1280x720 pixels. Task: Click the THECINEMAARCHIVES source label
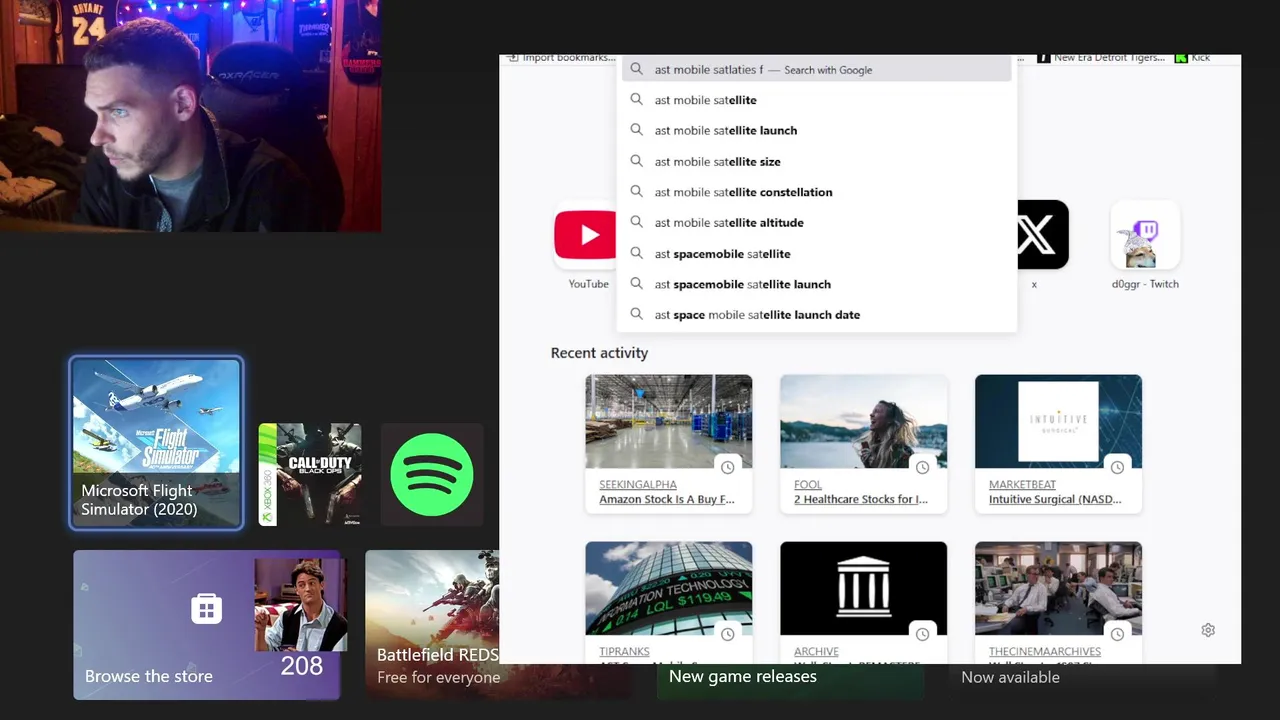tap(1045, 652)
